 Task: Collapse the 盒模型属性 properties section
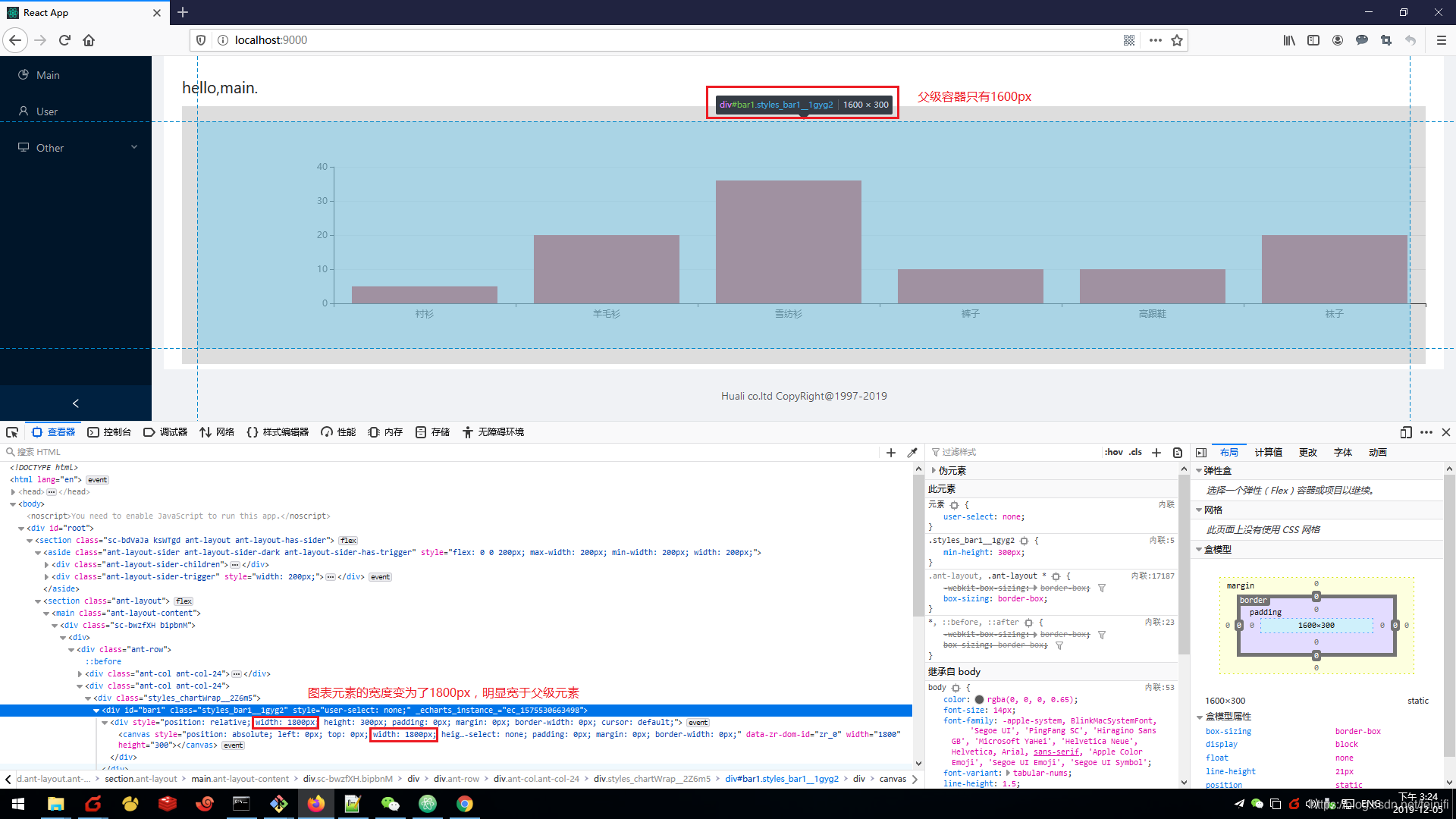coord(1200,717)
